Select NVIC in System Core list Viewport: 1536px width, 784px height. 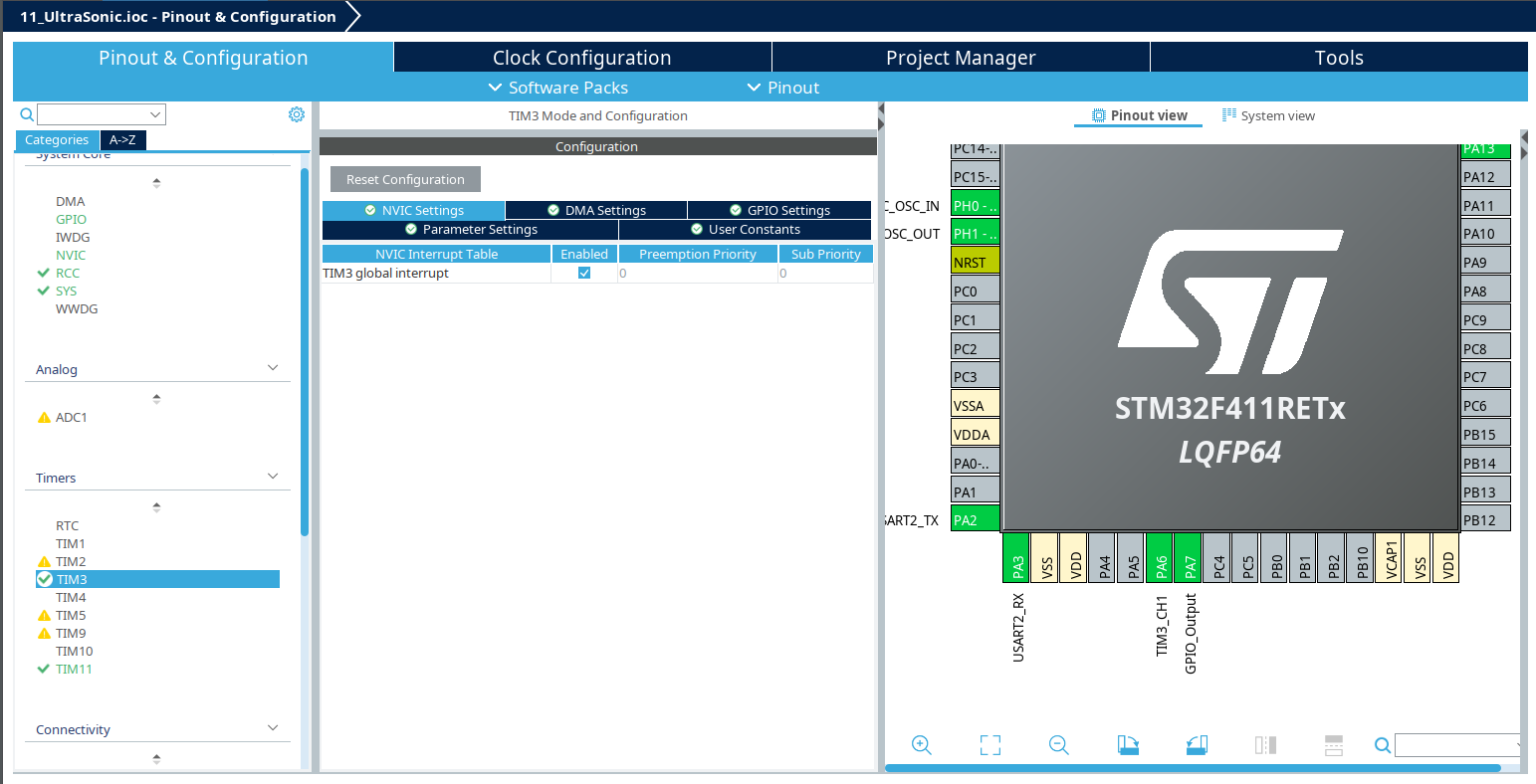pyautogui.click(x=71, y=255)
